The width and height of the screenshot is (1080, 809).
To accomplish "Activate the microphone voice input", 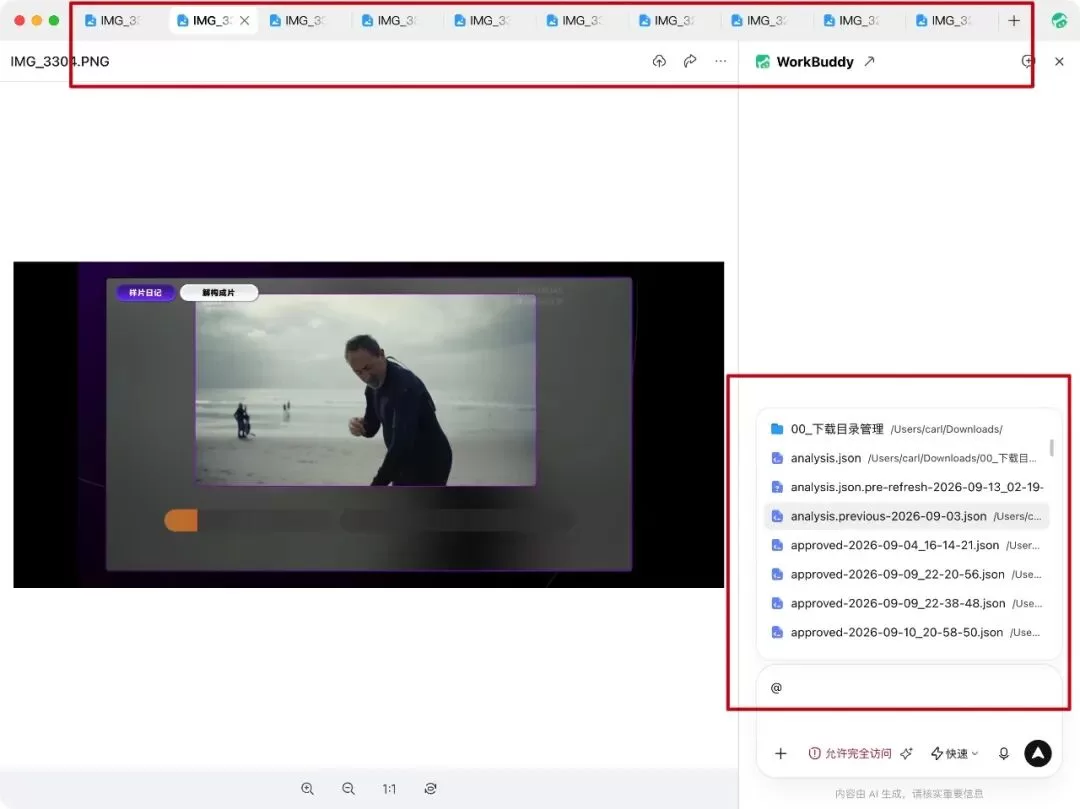I will [x=1004, y=753].
